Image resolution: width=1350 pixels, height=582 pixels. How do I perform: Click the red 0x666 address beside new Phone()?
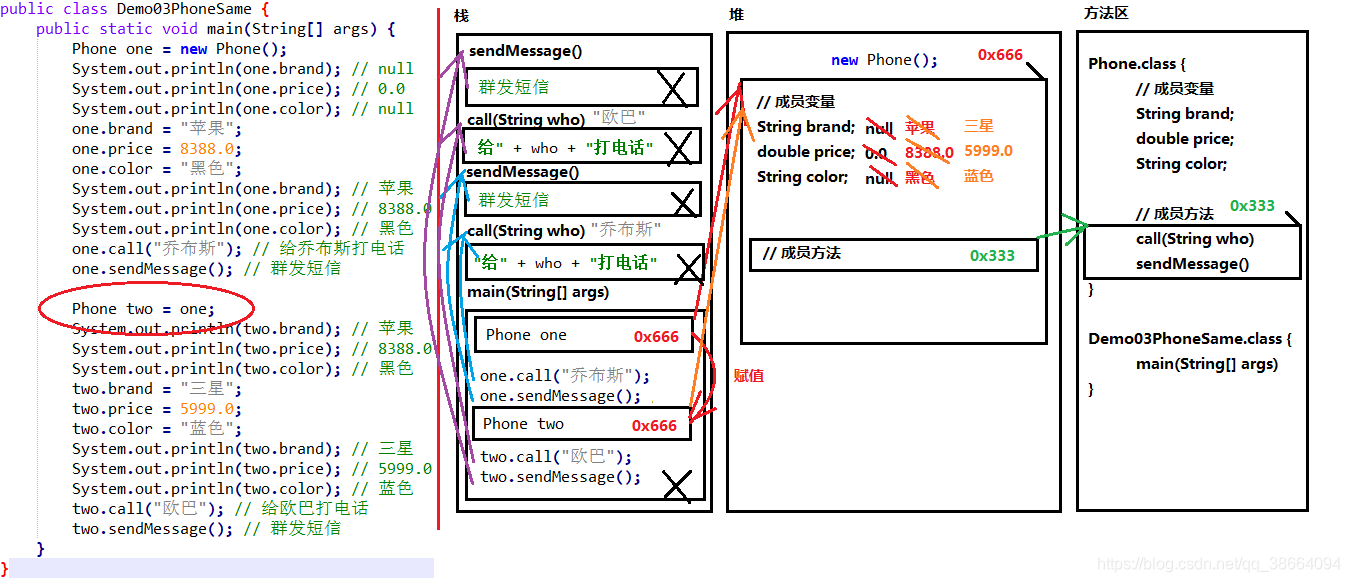click(1001, 55)
